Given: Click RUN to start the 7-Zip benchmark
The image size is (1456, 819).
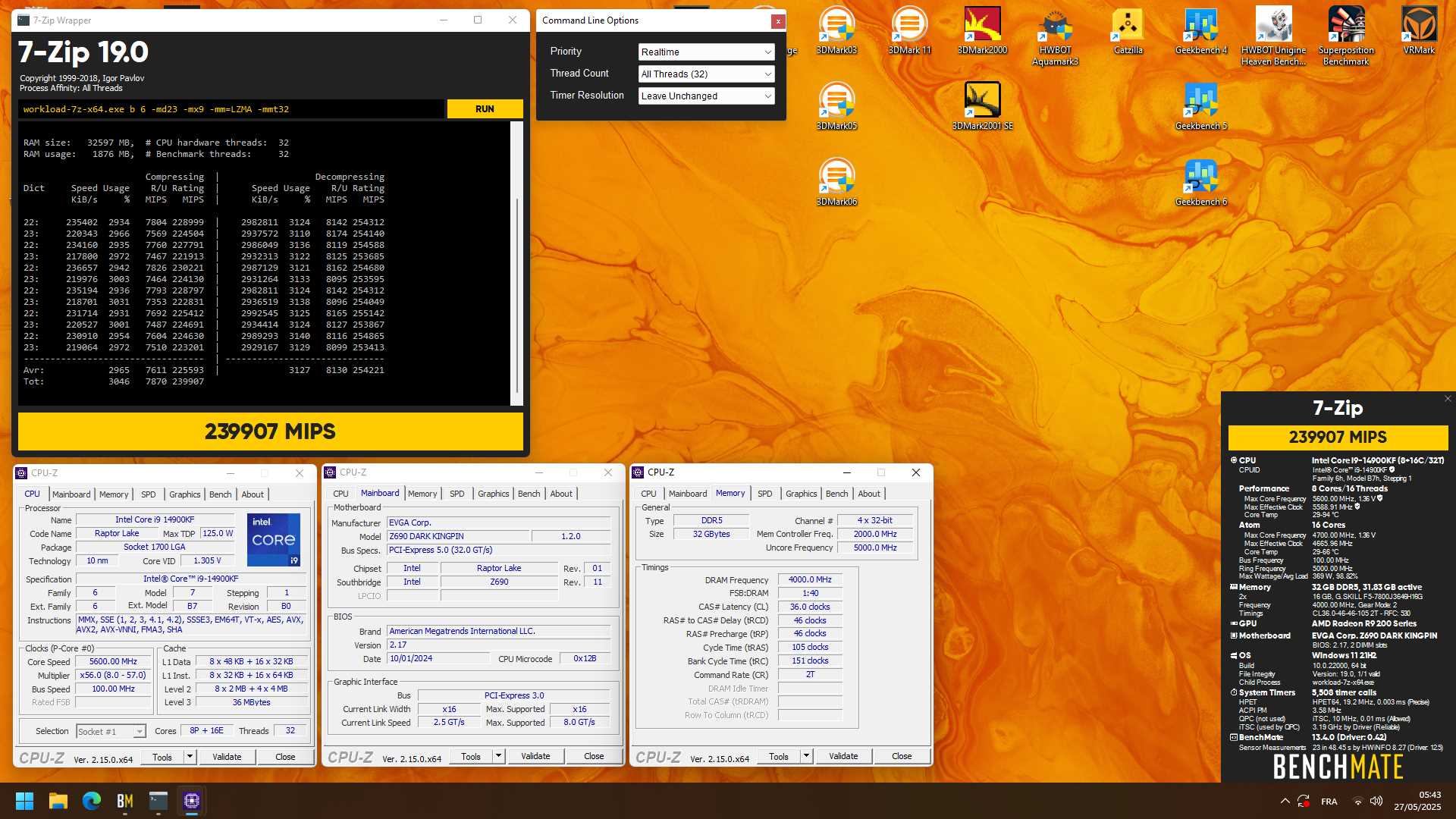Looking at the screenshot, I should pyautogui.click(x=485, y=109).
